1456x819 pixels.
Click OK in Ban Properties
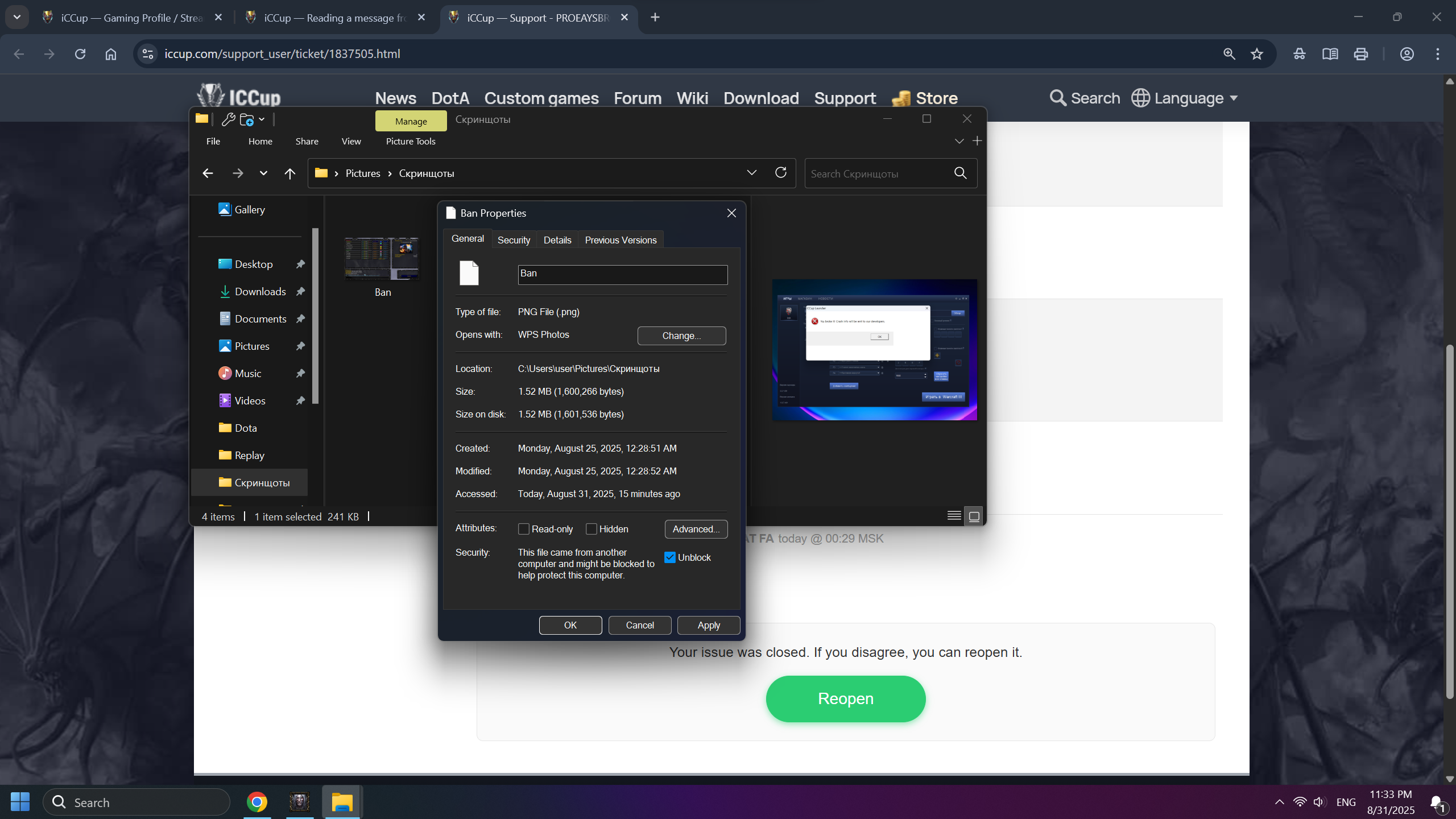pos(570,625)
